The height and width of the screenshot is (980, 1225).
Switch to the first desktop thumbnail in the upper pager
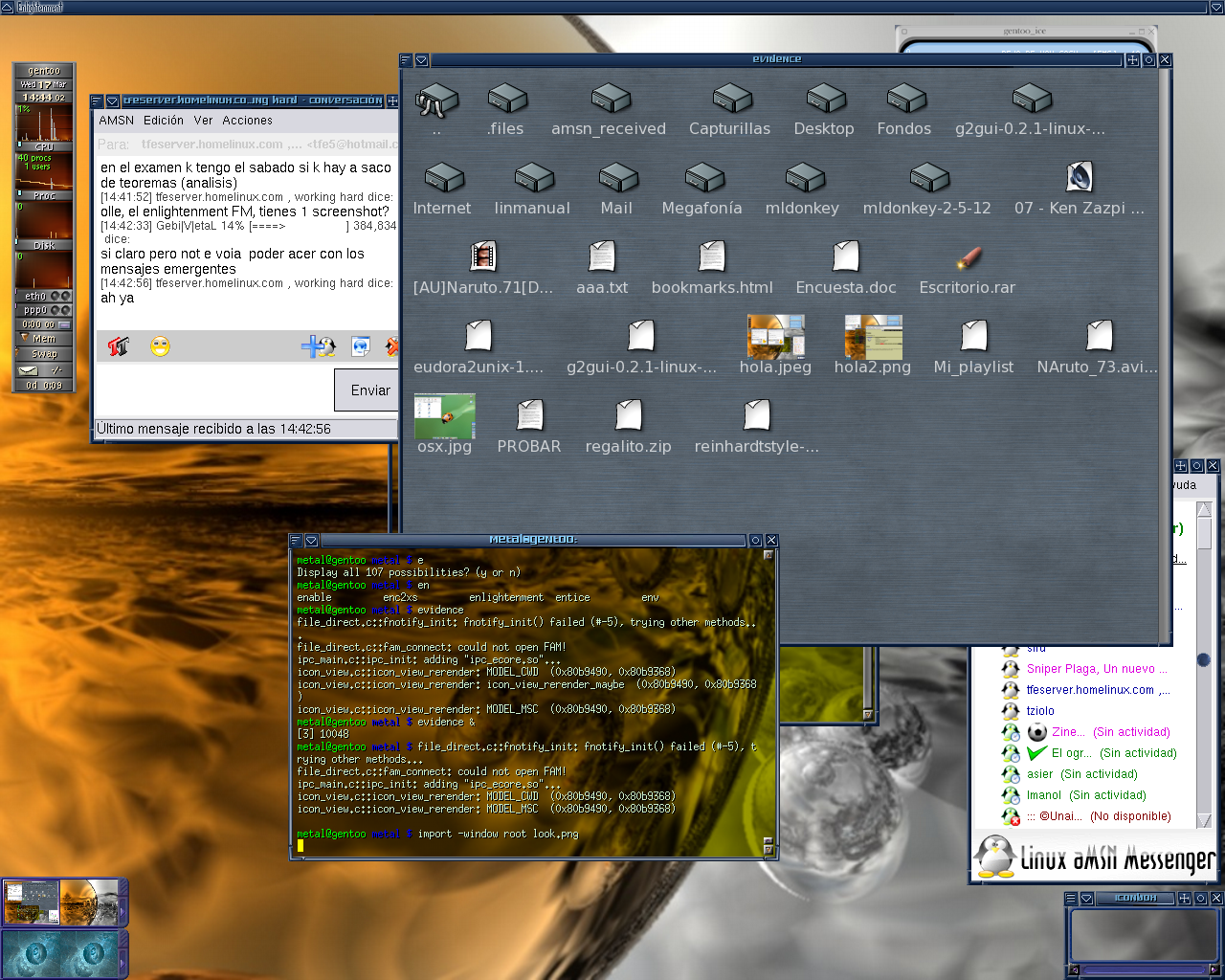coord(33,902)
